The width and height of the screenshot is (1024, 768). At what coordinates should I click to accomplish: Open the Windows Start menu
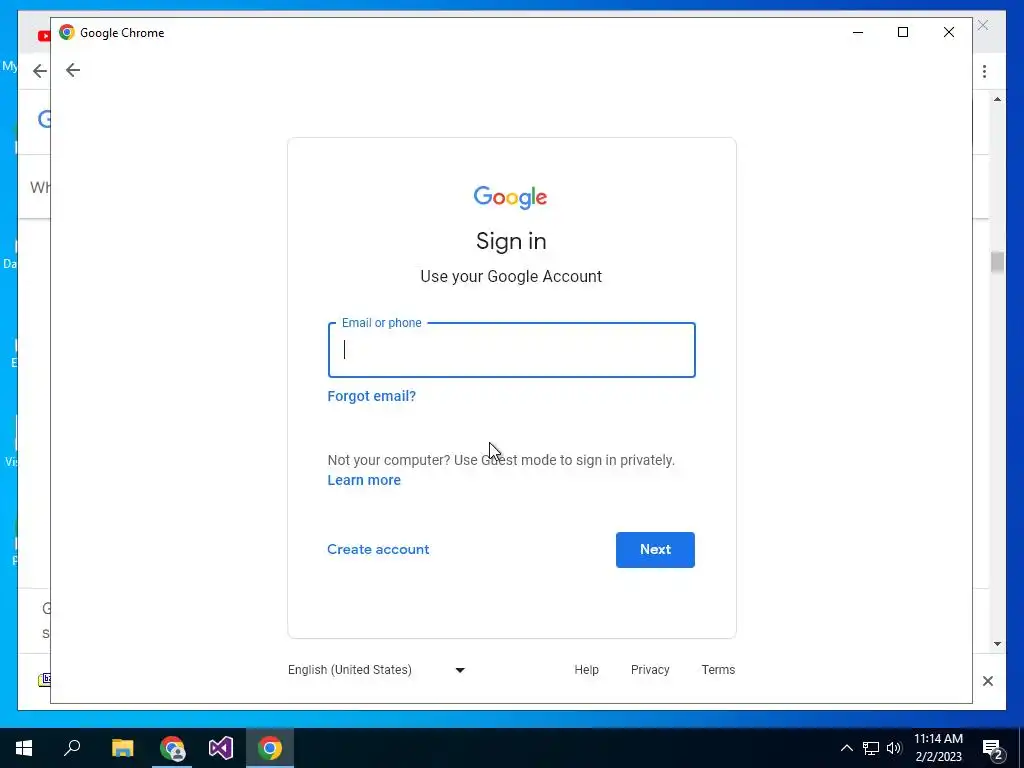point(24,748)
